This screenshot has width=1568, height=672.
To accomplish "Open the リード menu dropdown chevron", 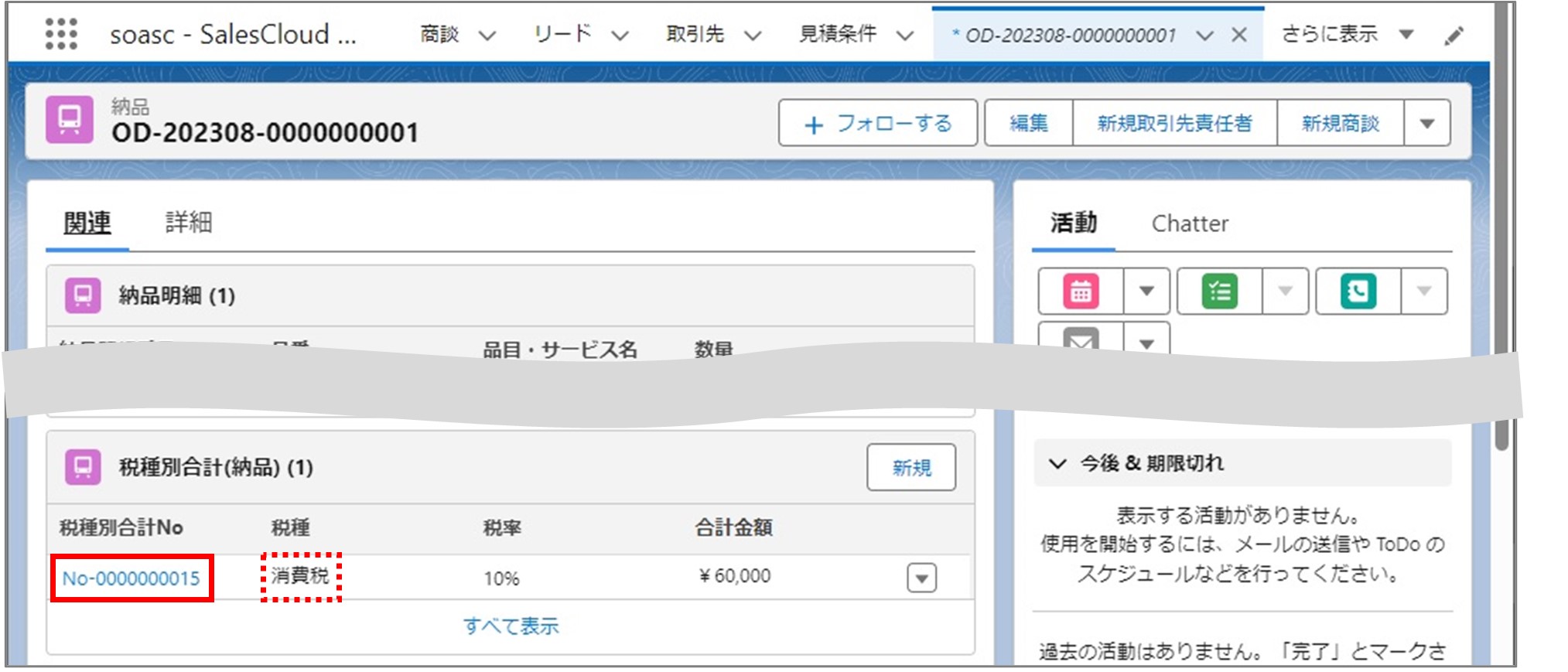I will click(x=620, y=36).
